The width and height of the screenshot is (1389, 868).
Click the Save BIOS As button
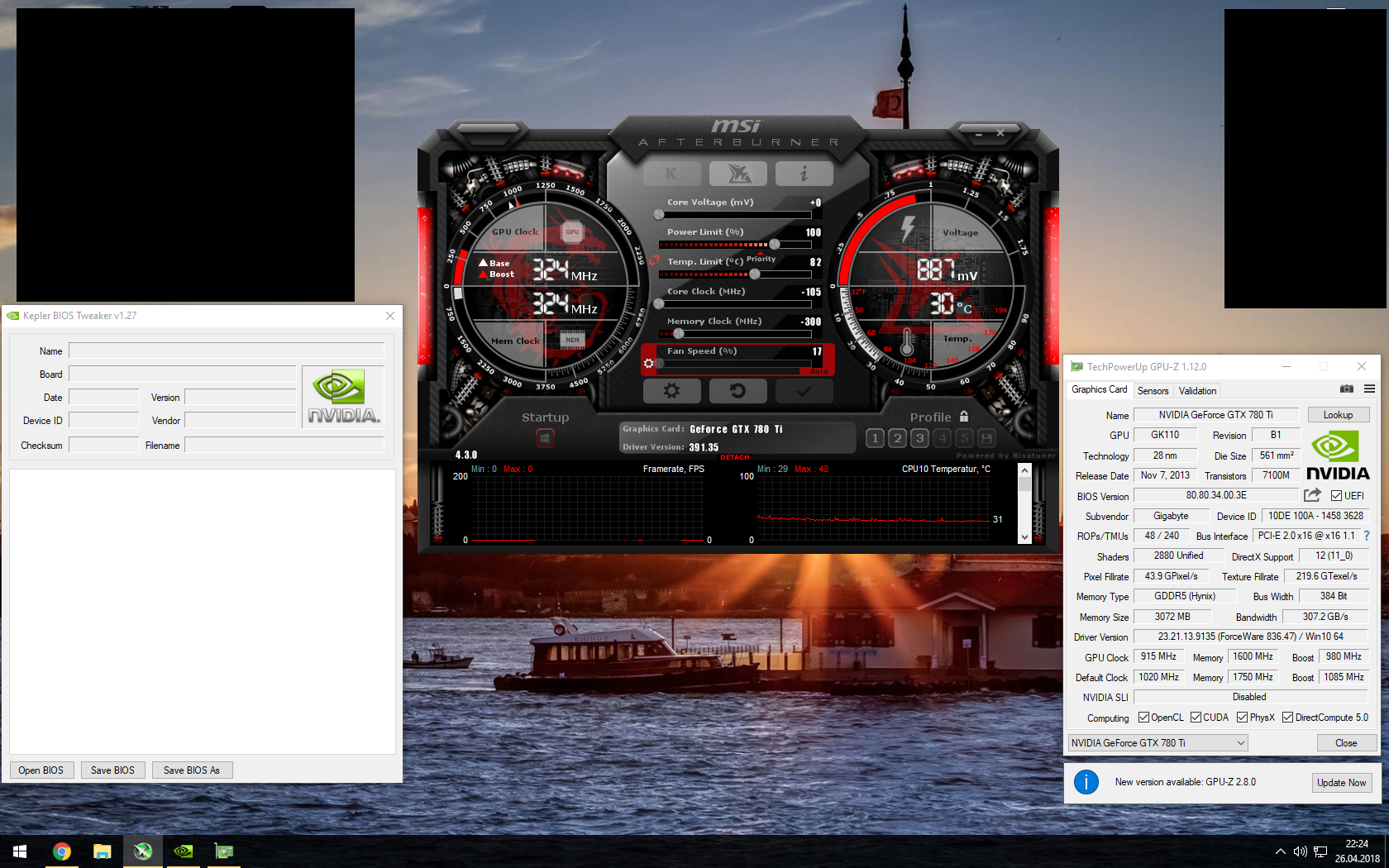click(x=192, y=770)
